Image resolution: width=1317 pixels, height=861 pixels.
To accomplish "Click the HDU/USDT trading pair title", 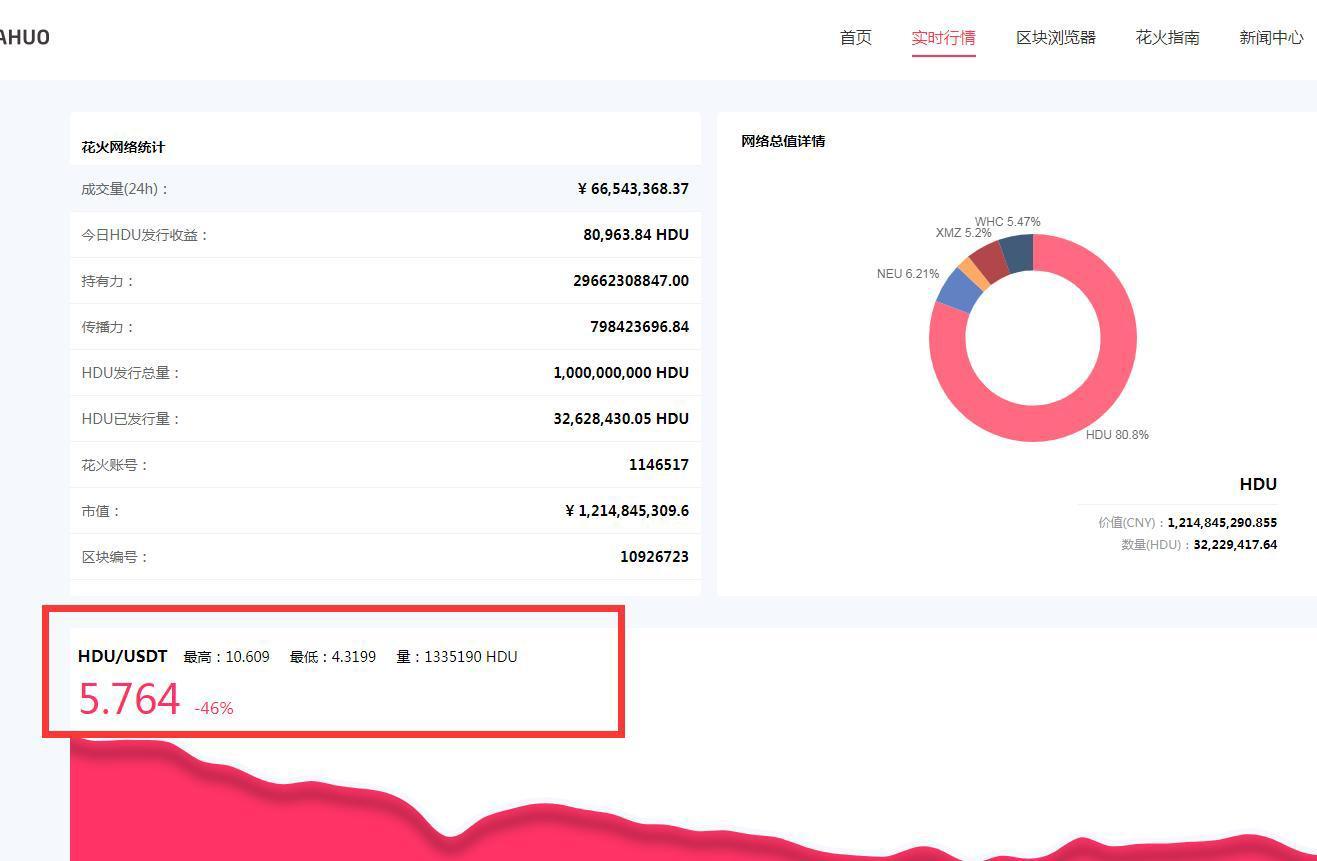I will tap(122, 656).
